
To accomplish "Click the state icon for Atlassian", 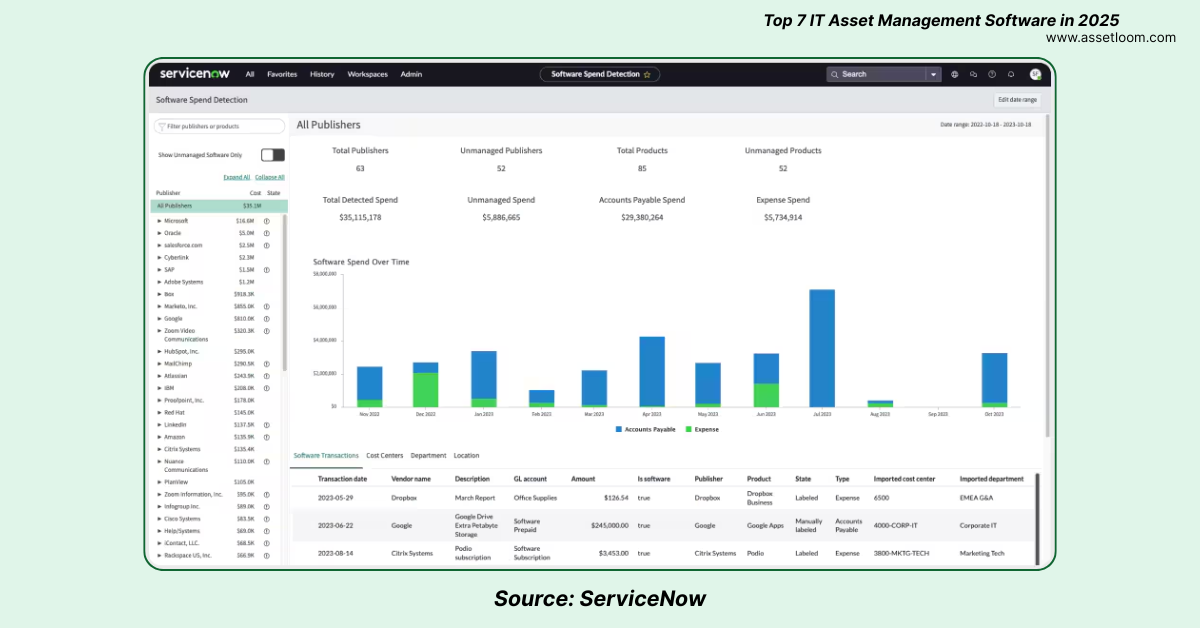I will (x=267, y=376).
